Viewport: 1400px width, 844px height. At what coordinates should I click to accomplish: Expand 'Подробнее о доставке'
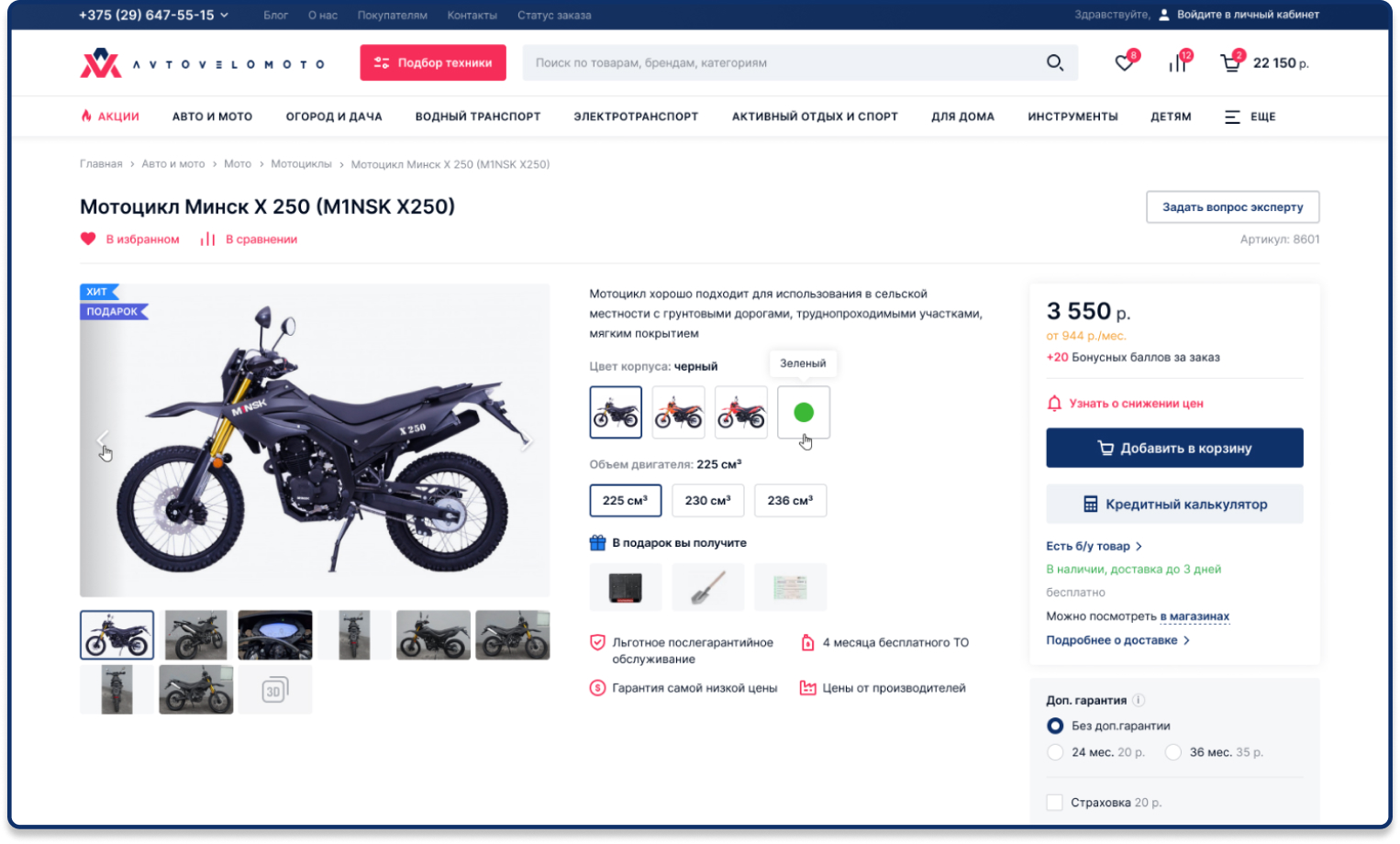pyautogui.click(x=1117, y=640)
